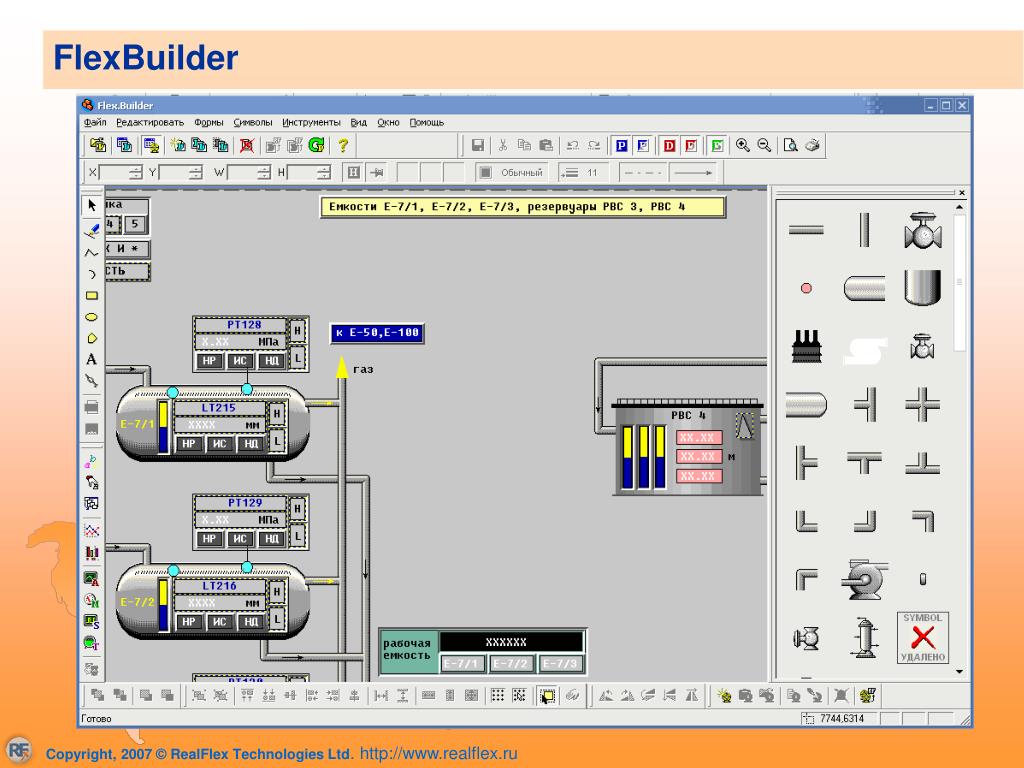Click the НР button under PT128
This screenshot has height=768, width=1024.
[x=209, y=360]
